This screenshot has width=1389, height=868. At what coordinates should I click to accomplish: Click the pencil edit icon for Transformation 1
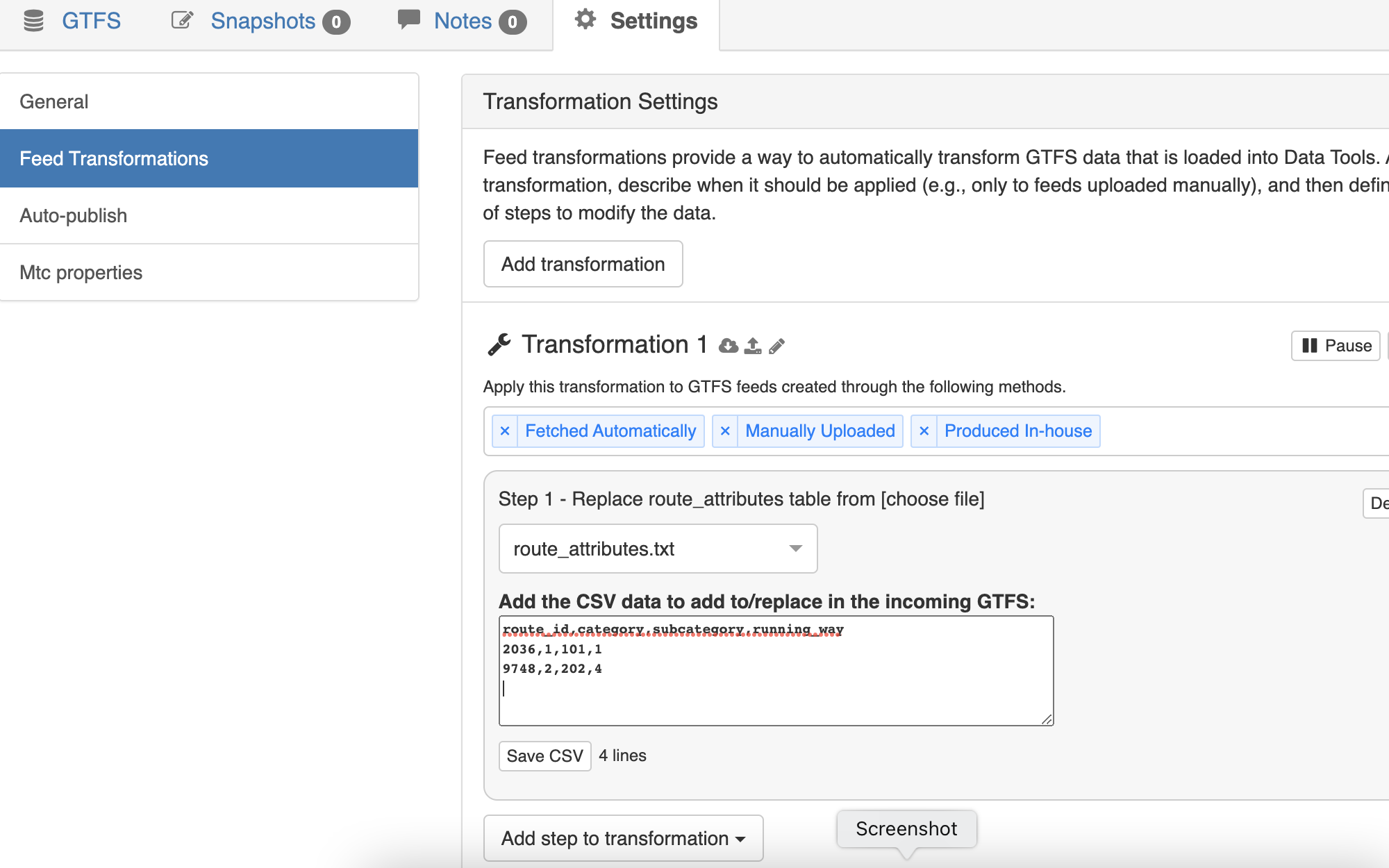[x=776, y=346]
